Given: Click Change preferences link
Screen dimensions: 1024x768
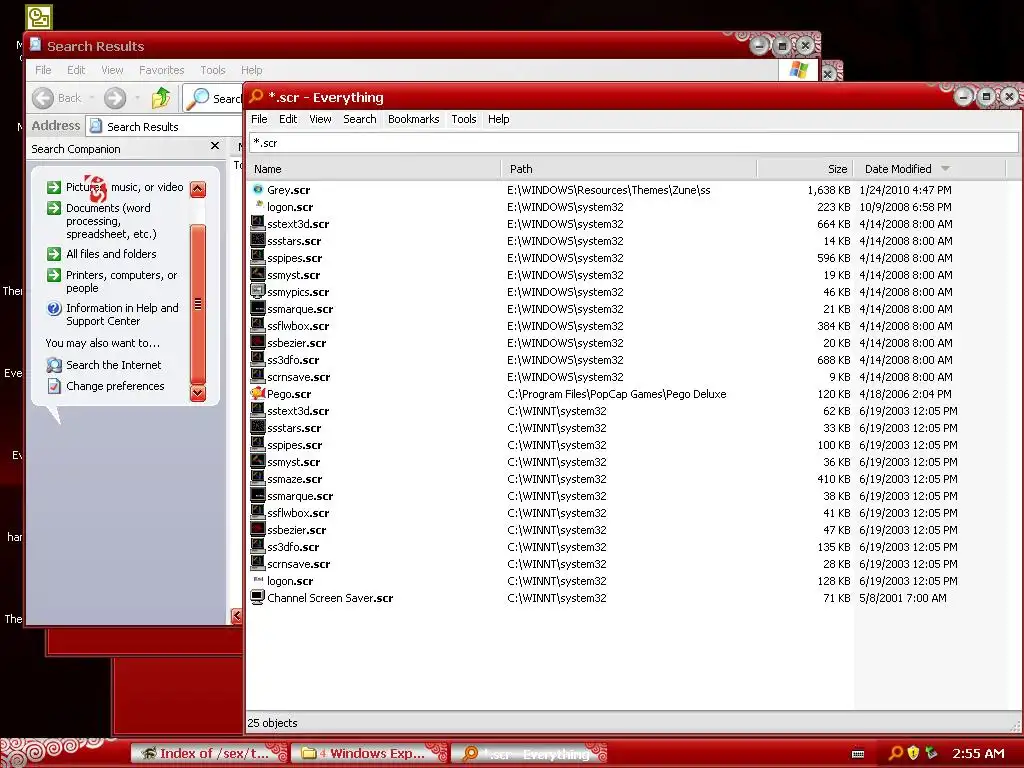Looking at the screenshot, I should click(x=115, y=386).
